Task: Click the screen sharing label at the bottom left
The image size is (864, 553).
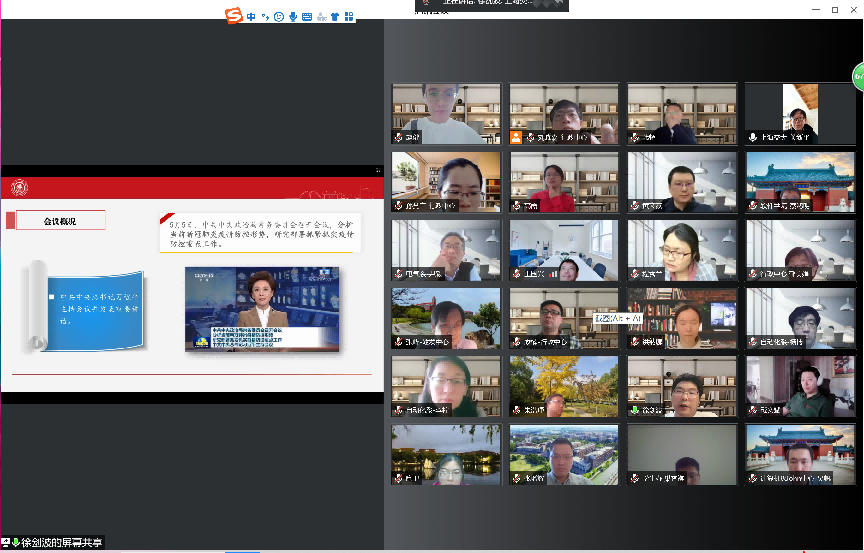Action: [53, 543]
